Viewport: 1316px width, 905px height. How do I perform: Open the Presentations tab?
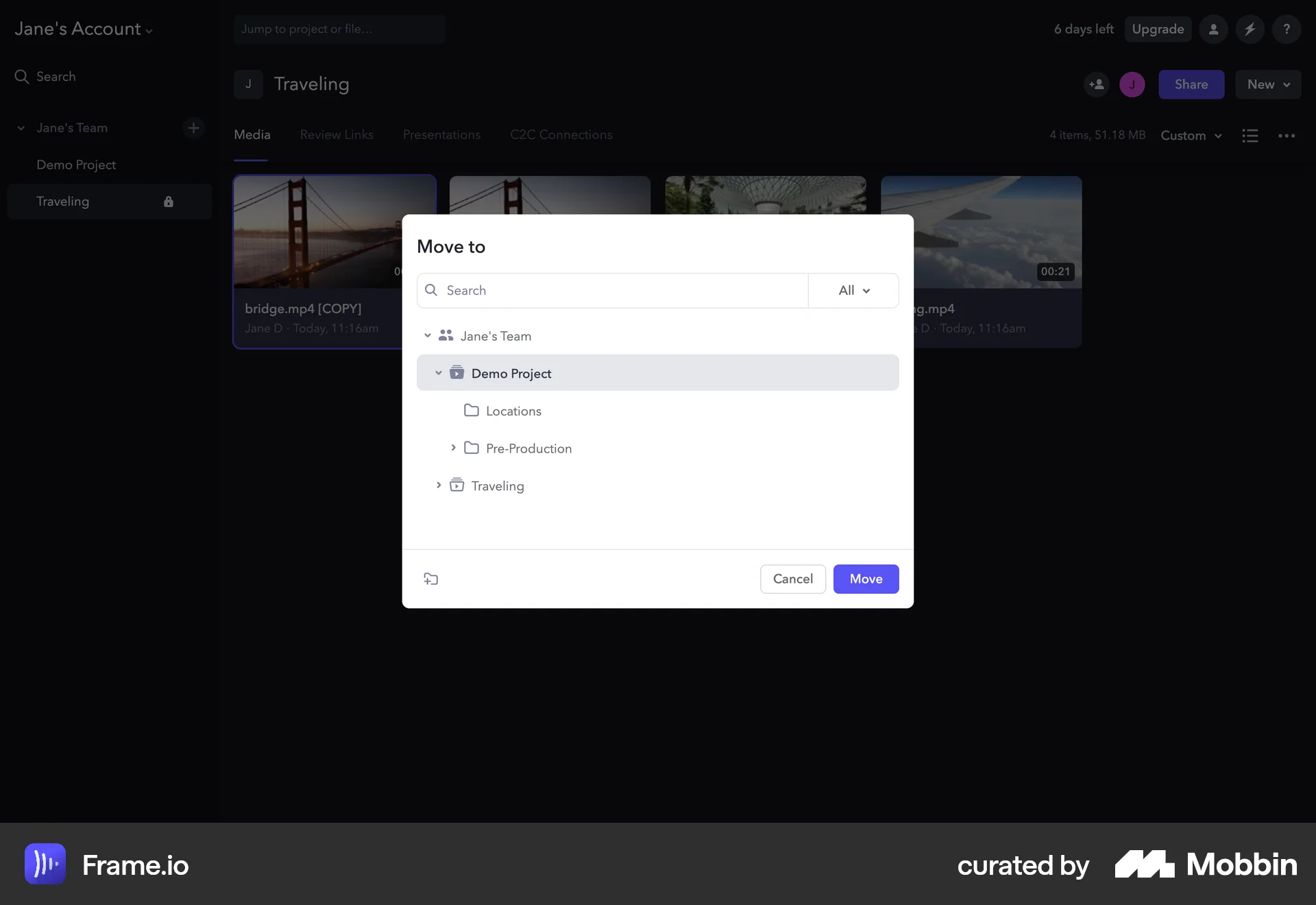(441, 134)
